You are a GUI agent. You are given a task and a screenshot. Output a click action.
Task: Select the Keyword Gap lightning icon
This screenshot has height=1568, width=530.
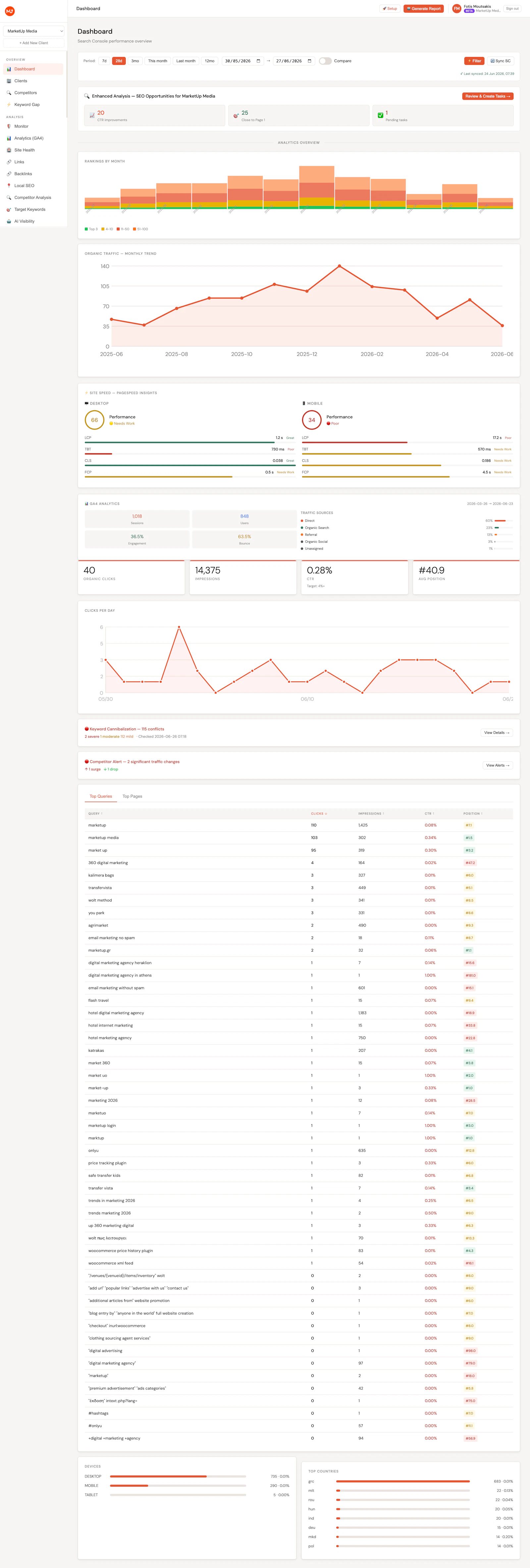pos(9,105)
